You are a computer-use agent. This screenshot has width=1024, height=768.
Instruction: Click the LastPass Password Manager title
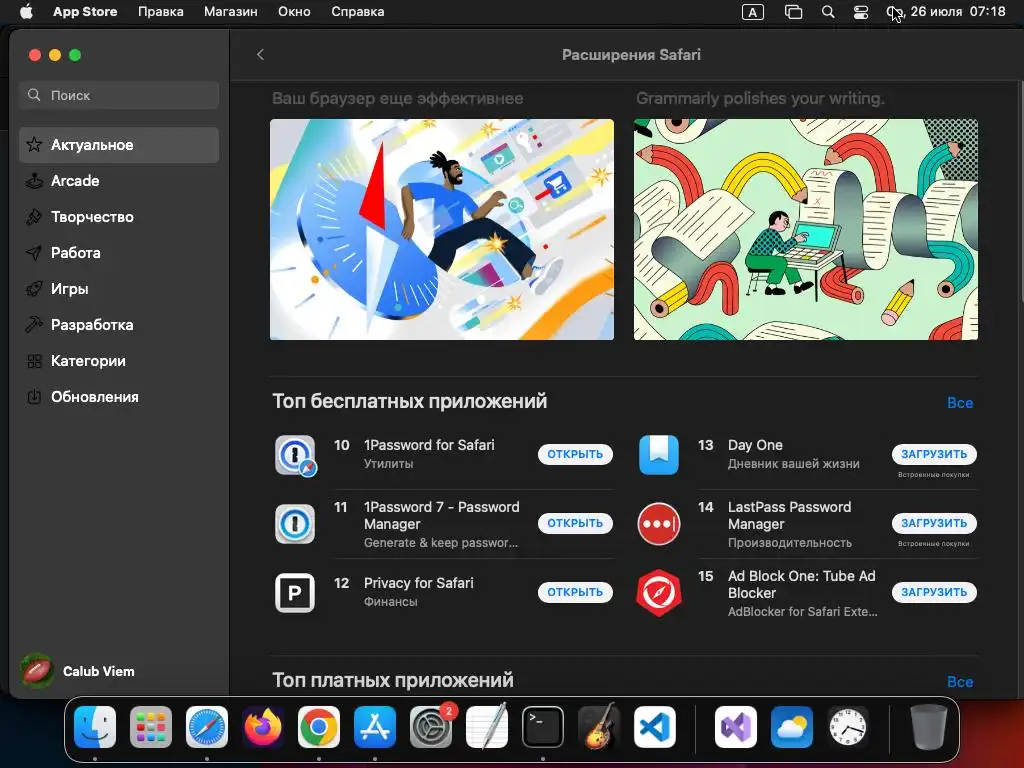[x=790, y=515]
